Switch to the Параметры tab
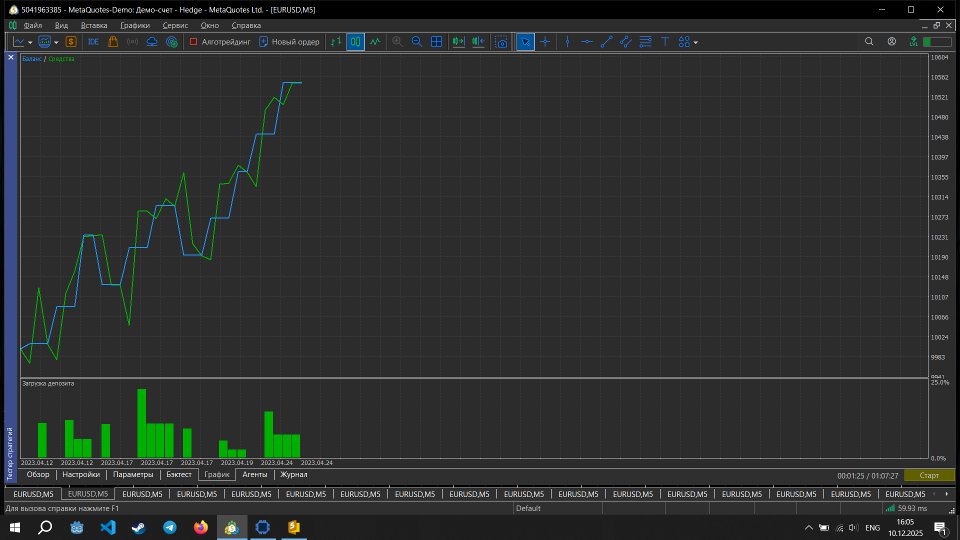Viewport: 960px width, 540px height. coord(133,474)
